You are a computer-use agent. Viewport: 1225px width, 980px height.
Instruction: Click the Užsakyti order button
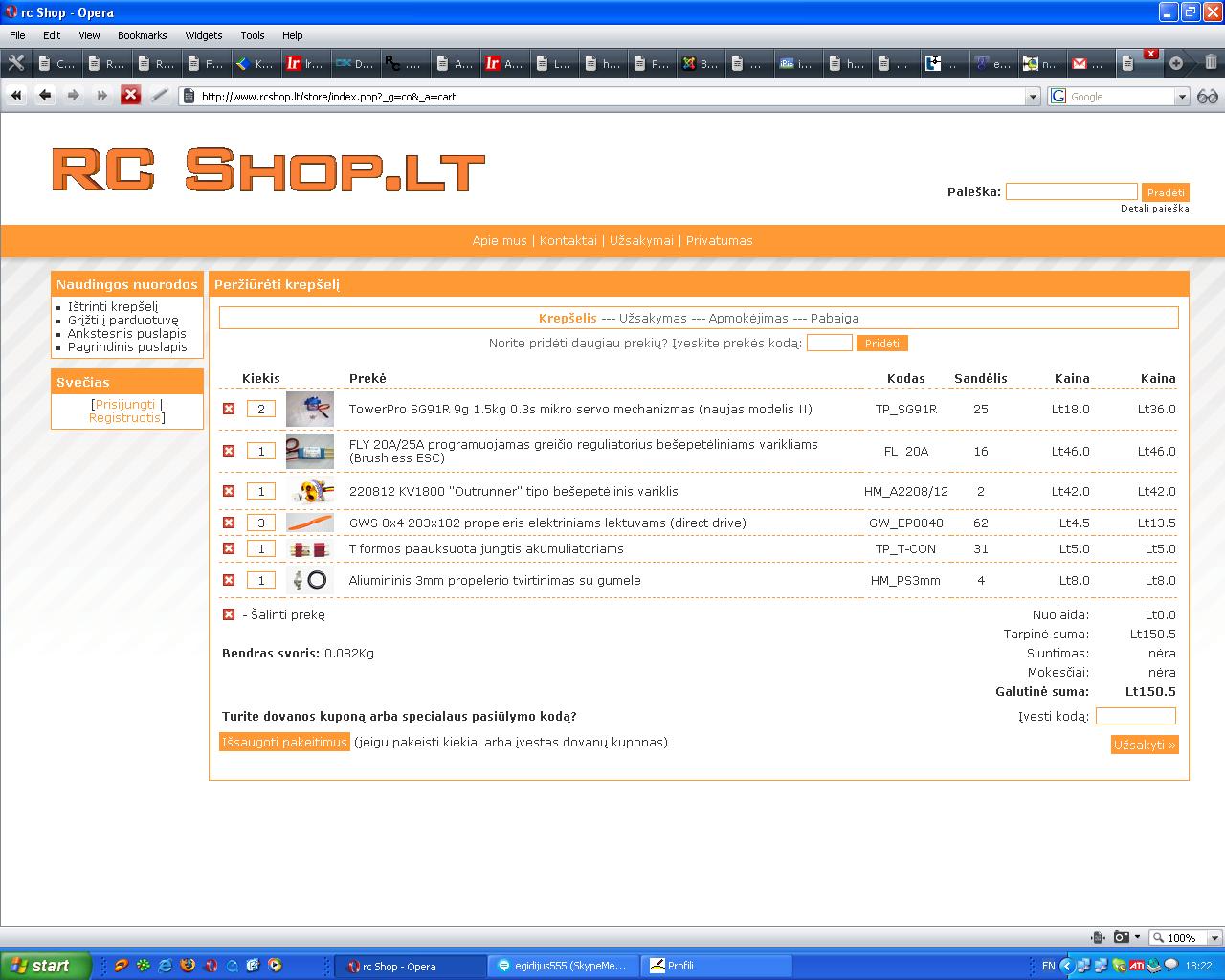coord(1145,745)
